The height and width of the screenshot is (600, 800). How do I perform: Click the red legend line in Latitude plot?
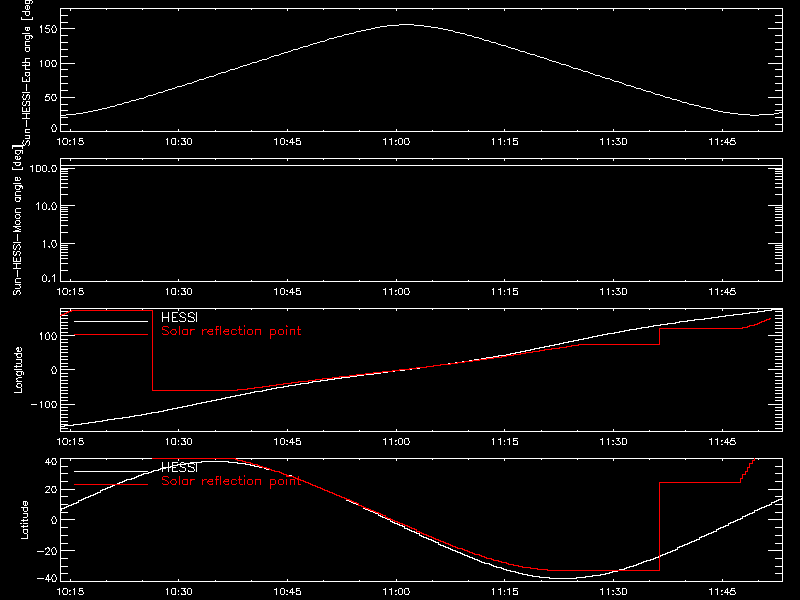pos(111,485)
